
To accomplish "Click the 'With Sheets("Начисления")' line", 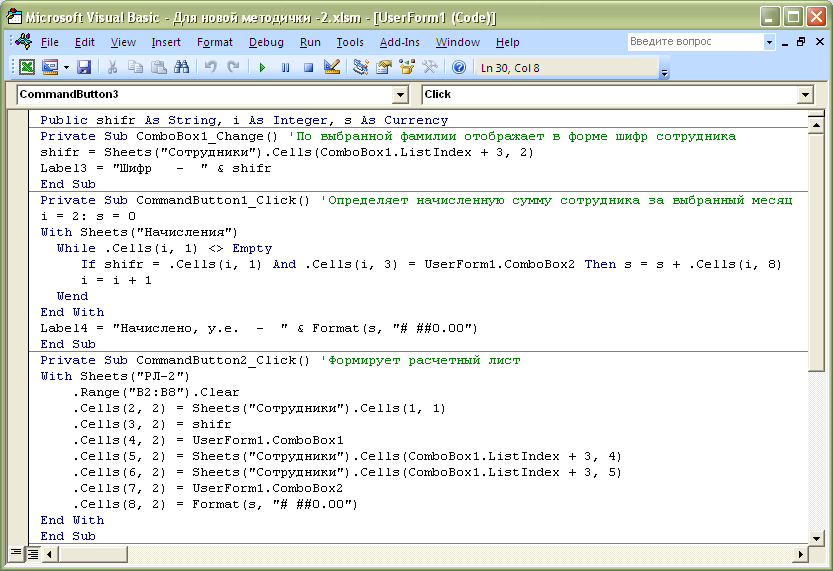I will click(139, 232).
